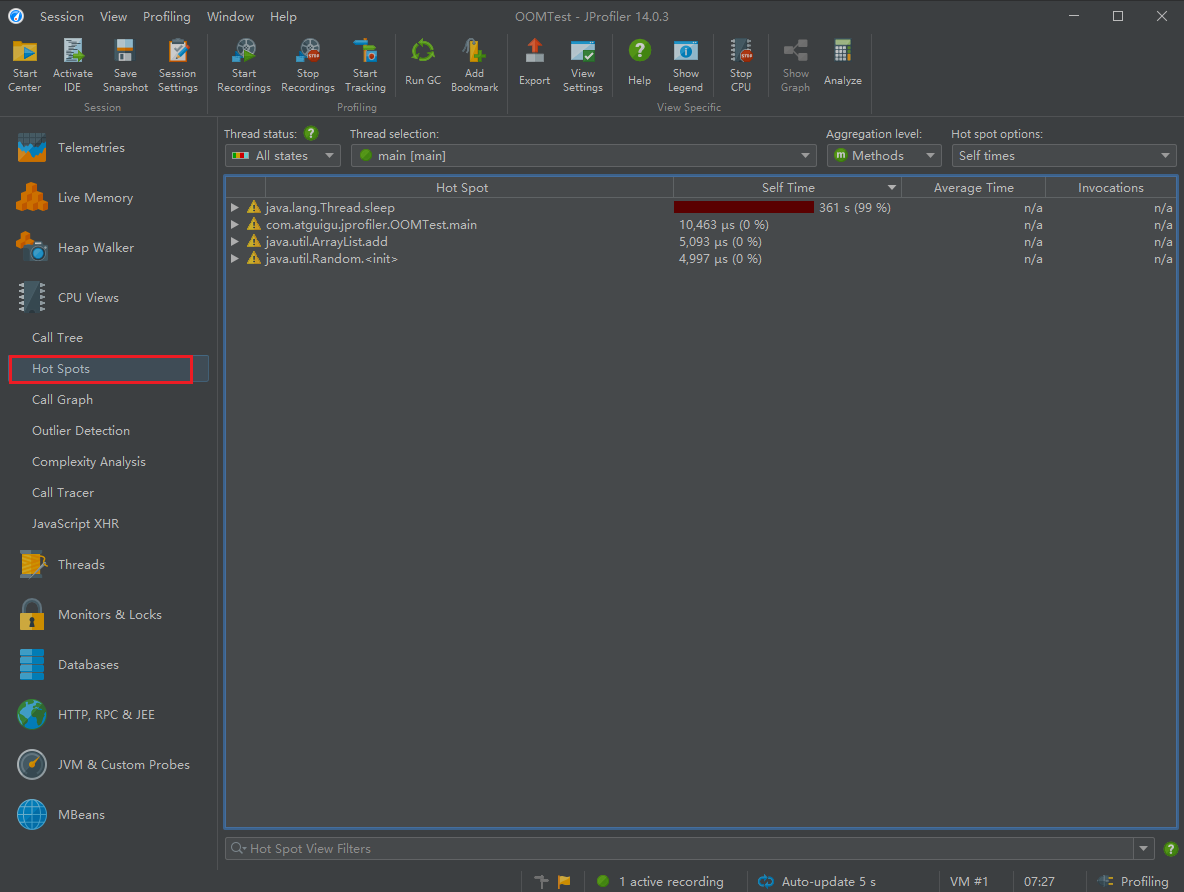The image size is (1184, 892).
Task: Select the Complexity Analysis view
Action: point(89,461)
